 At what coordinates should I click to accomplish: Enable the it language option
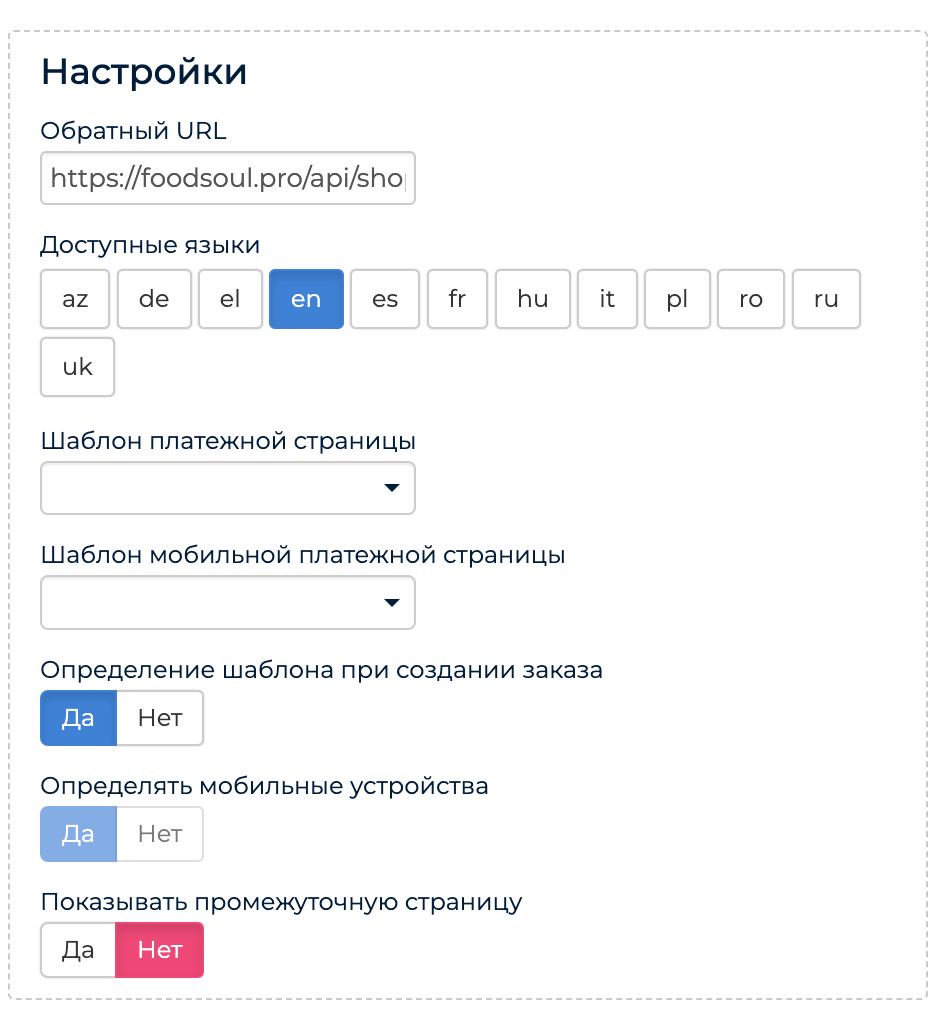click(607, 299)
